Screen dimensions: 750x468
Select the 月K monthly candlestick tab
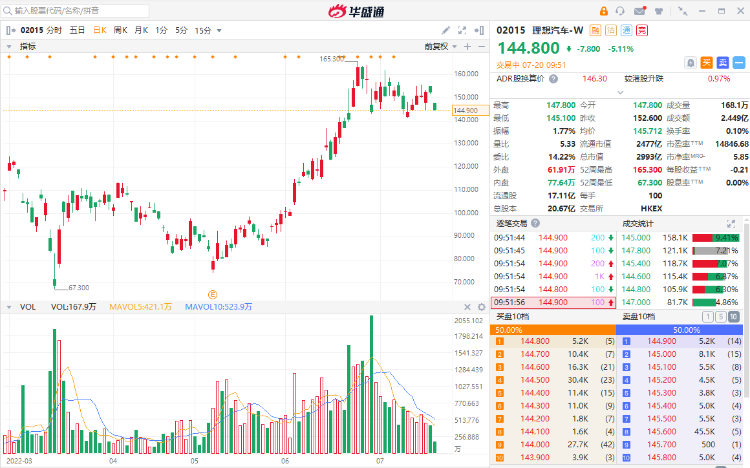pyautogui.click(x=141, y=30)
